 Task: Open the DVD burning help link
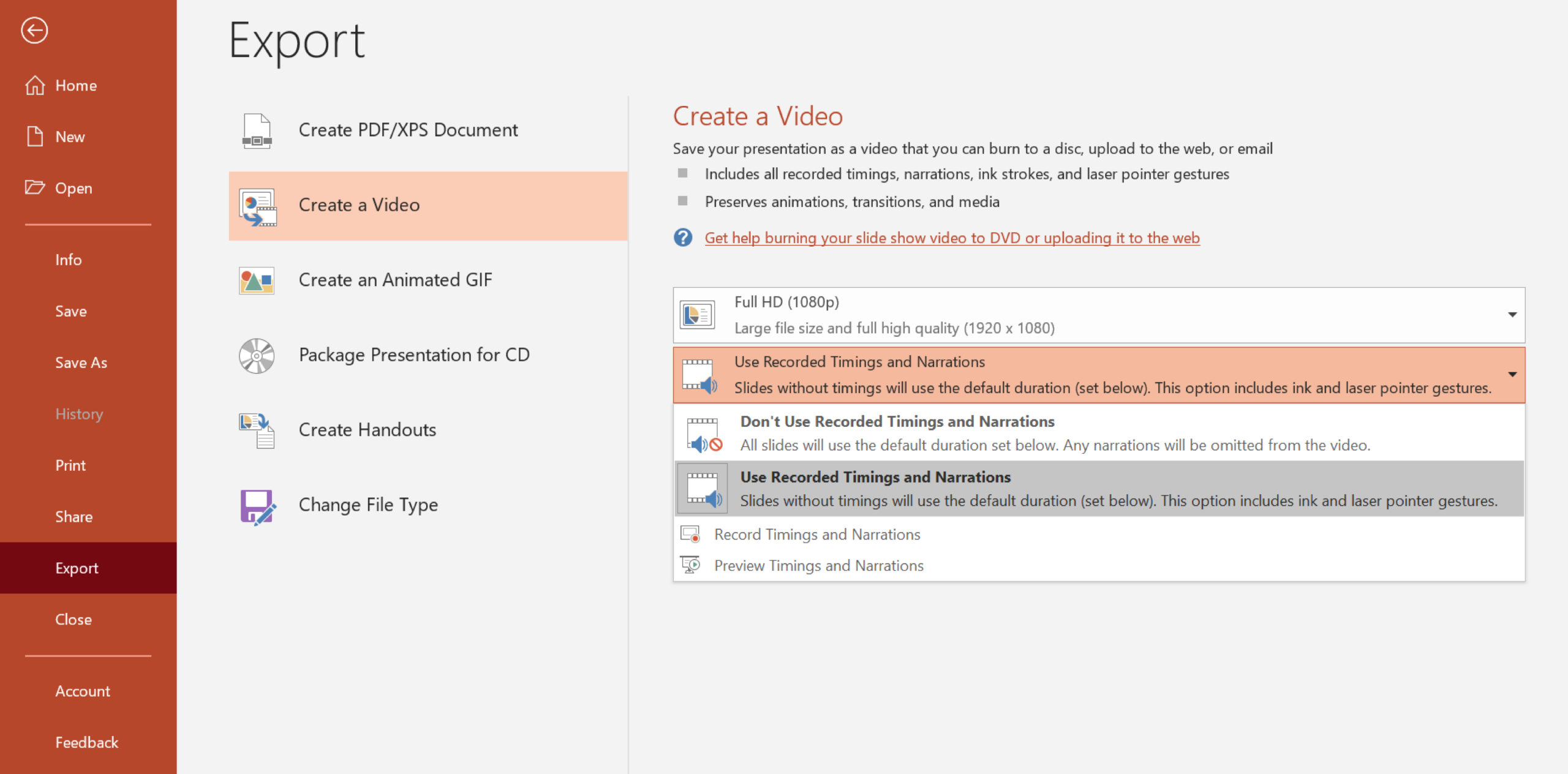pyautogui.click(x=951, y=238)
